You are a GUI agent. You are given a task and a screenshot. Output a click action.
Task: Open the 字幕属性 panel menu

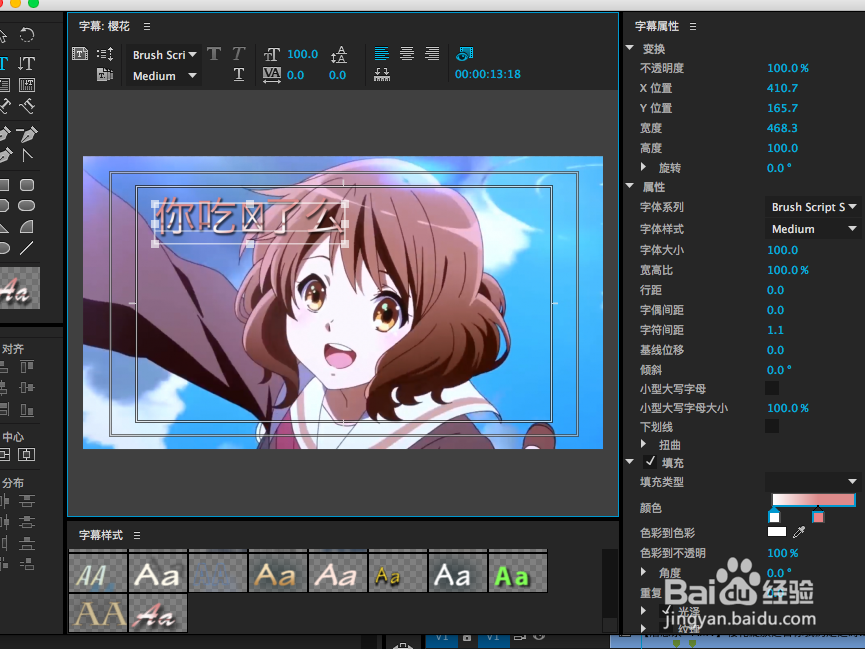[693, 26]
